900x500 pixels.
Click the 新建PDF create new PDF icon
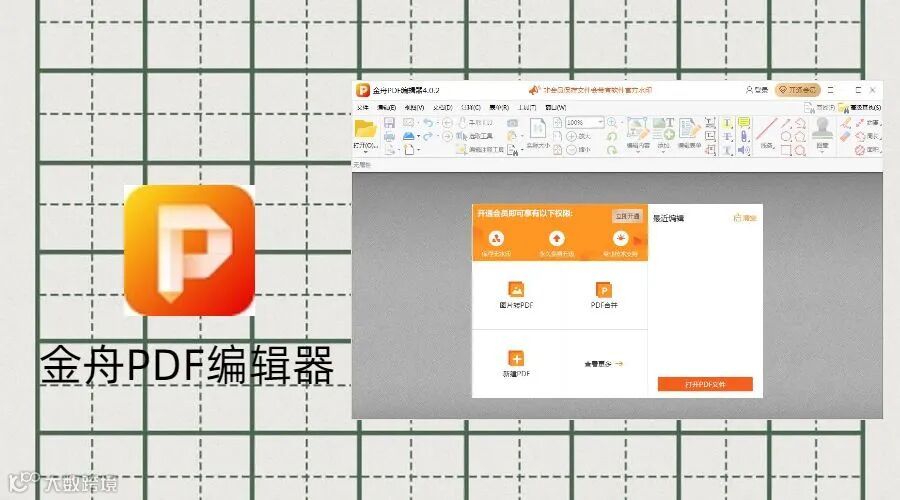pyautogui.click(x=516, y=358)
